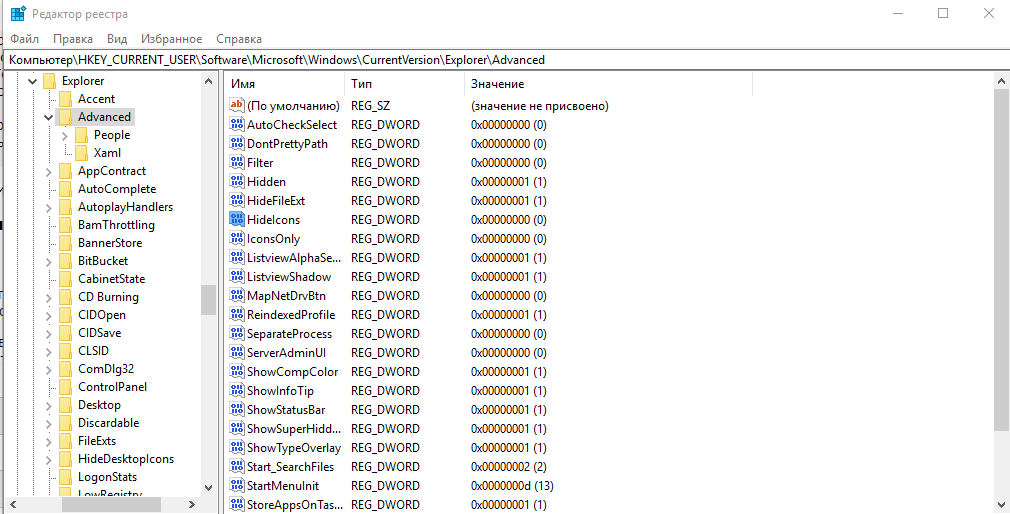
Task: Click the Registry Editor app icon in title bar
Action: [18, 14]
